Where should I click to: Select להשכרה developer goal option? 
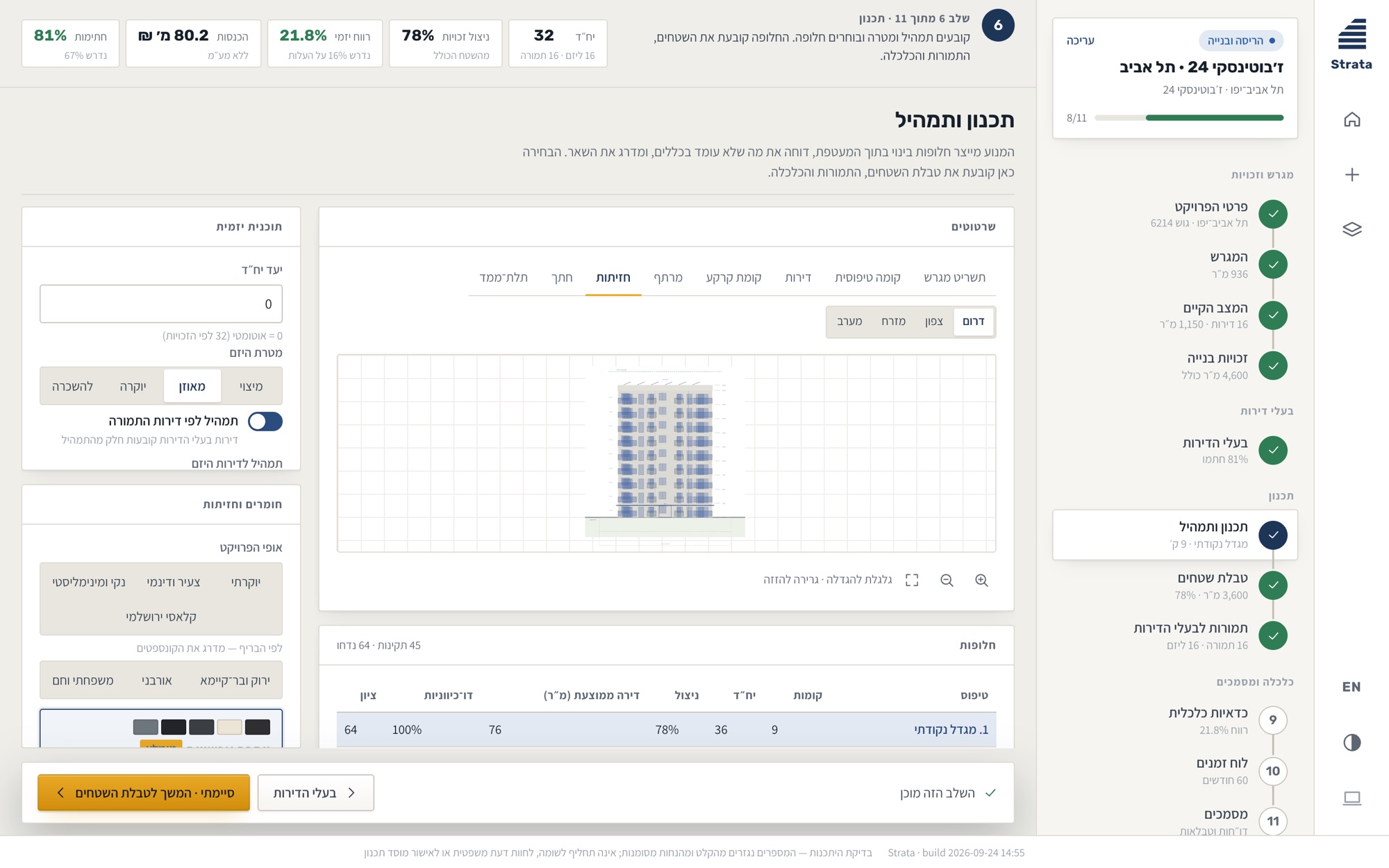[72, 386]
